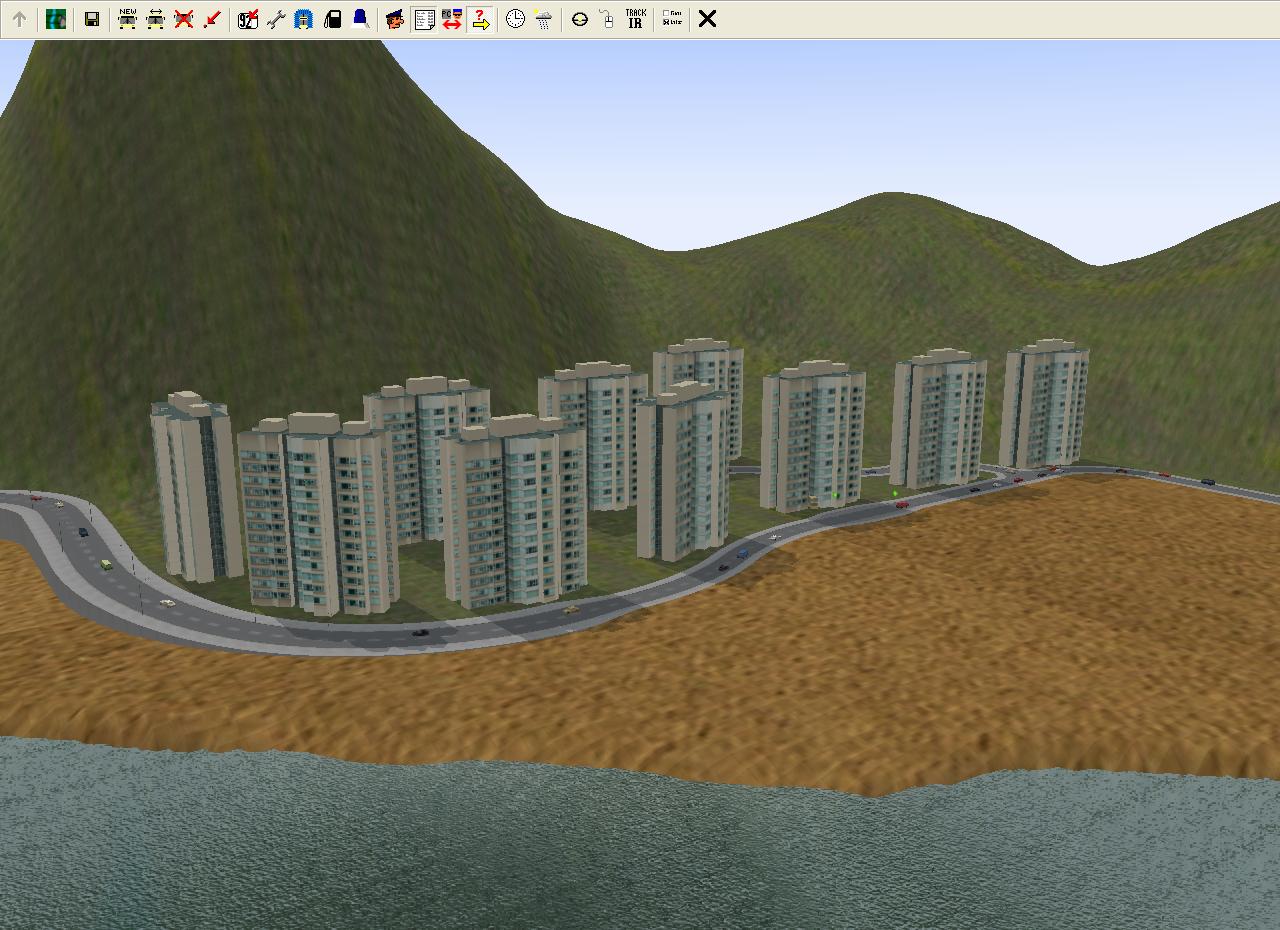Click the red diagonal arrow placement icon
The height and width of the screenshot is (930, 1280).
(x=211, y=19)
